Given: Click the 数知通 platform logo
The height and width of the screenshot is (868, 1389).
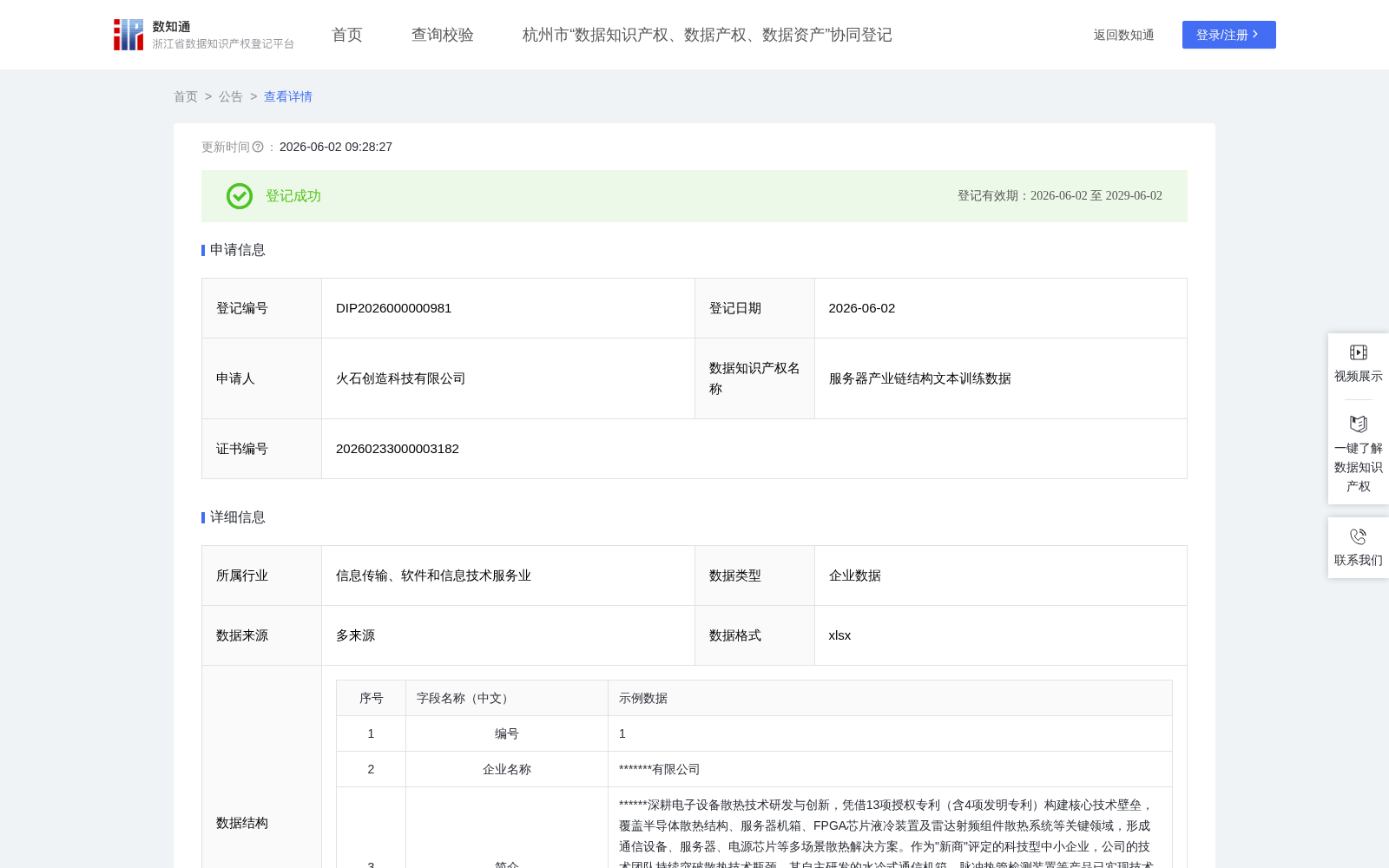Looking at the screenshot, I should [x=204, y=35].
